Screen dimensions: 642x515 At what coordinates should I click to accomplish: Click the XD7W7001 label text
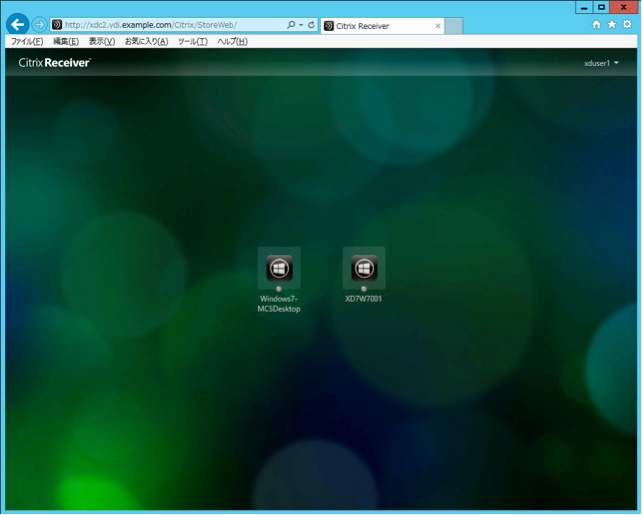[x=364, y=299]
